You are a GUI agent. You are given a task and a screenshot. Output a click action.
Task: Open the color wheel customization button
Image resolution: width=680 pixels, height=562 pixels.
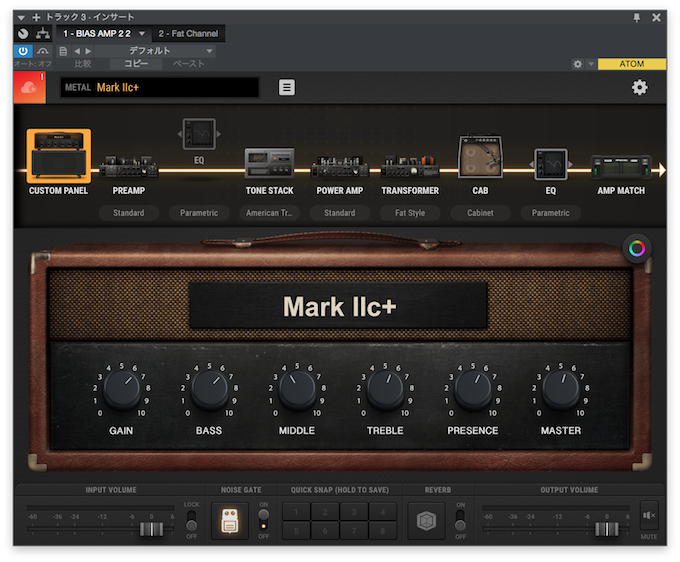pos(637,248)
